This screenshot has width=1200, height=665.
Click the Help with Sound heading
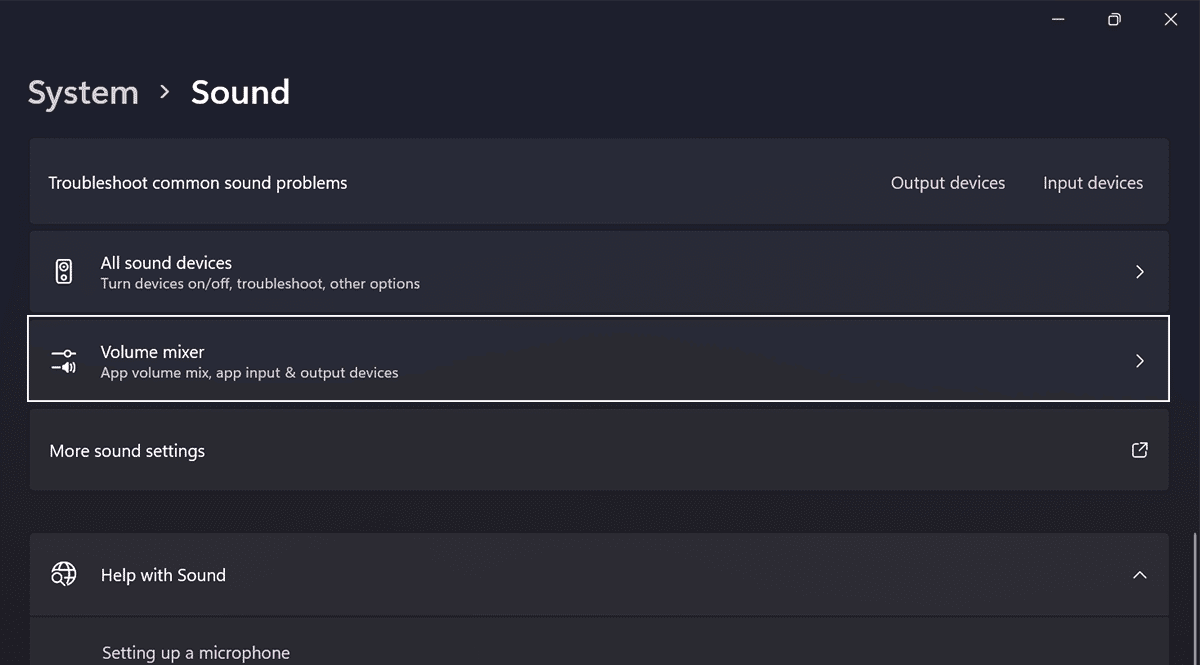(163, 575)
